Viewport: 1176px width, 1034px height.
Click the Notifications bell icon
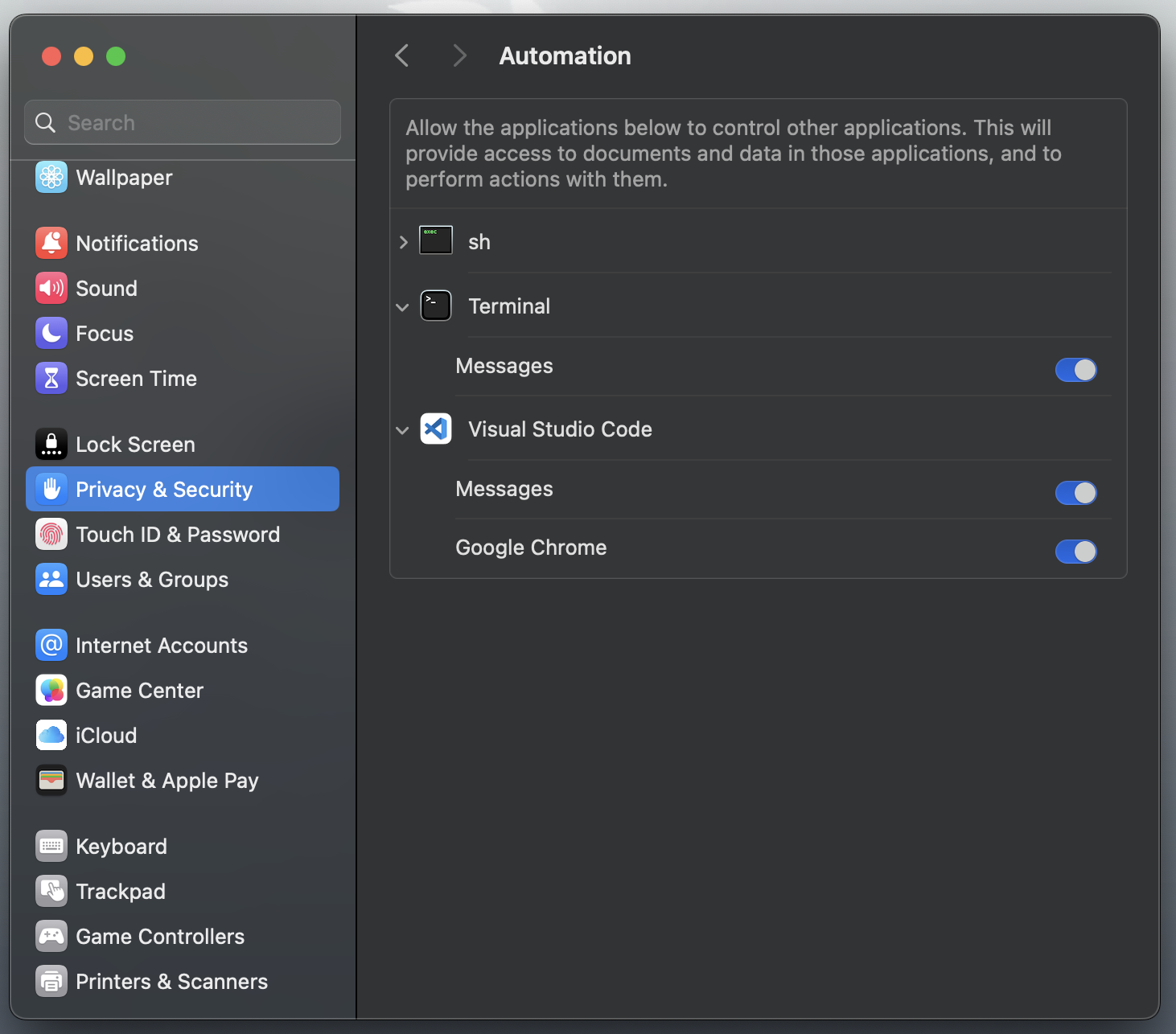click(x=51, y=243)
